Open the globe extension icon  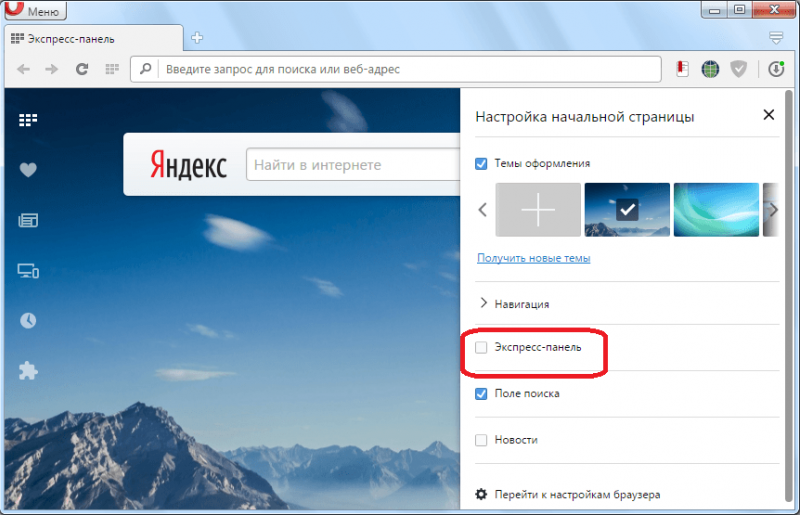[x=710, y=69]
